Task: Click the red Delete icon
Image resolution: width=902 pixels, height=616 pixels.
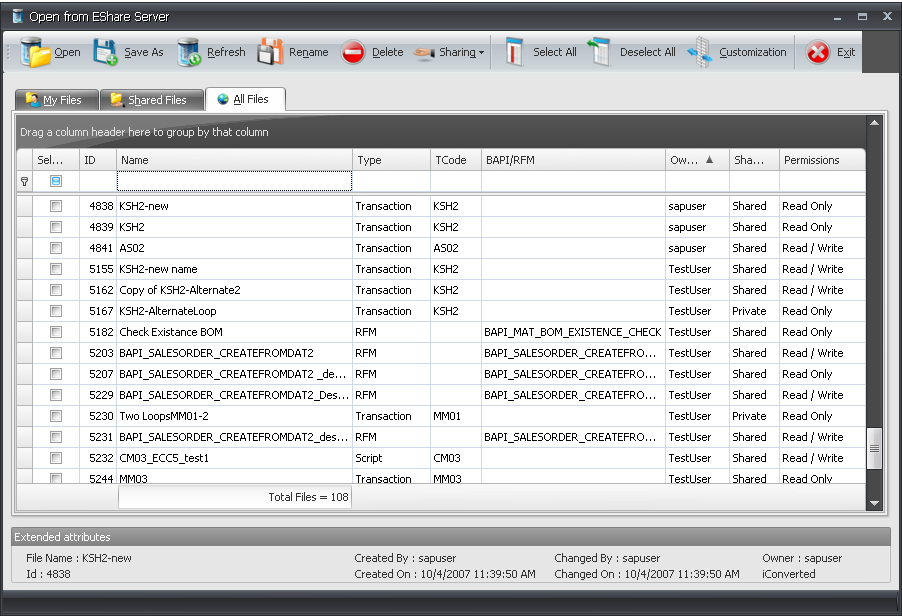Action: click(353, 52)
